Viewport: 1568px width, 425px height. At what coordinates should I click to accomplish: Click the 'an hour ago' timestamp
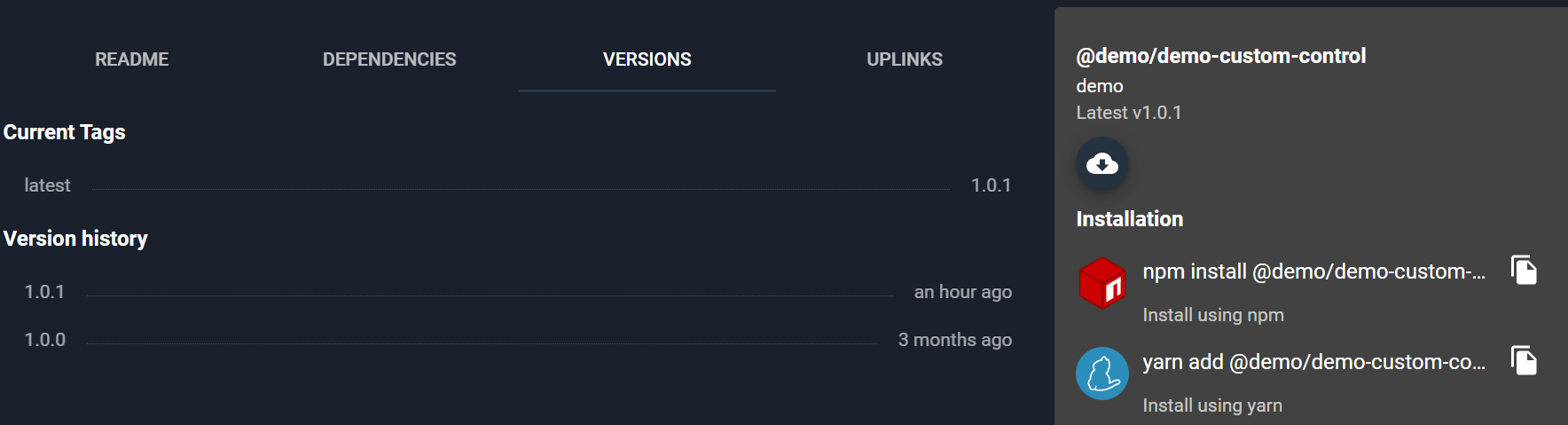click(962, 292)
